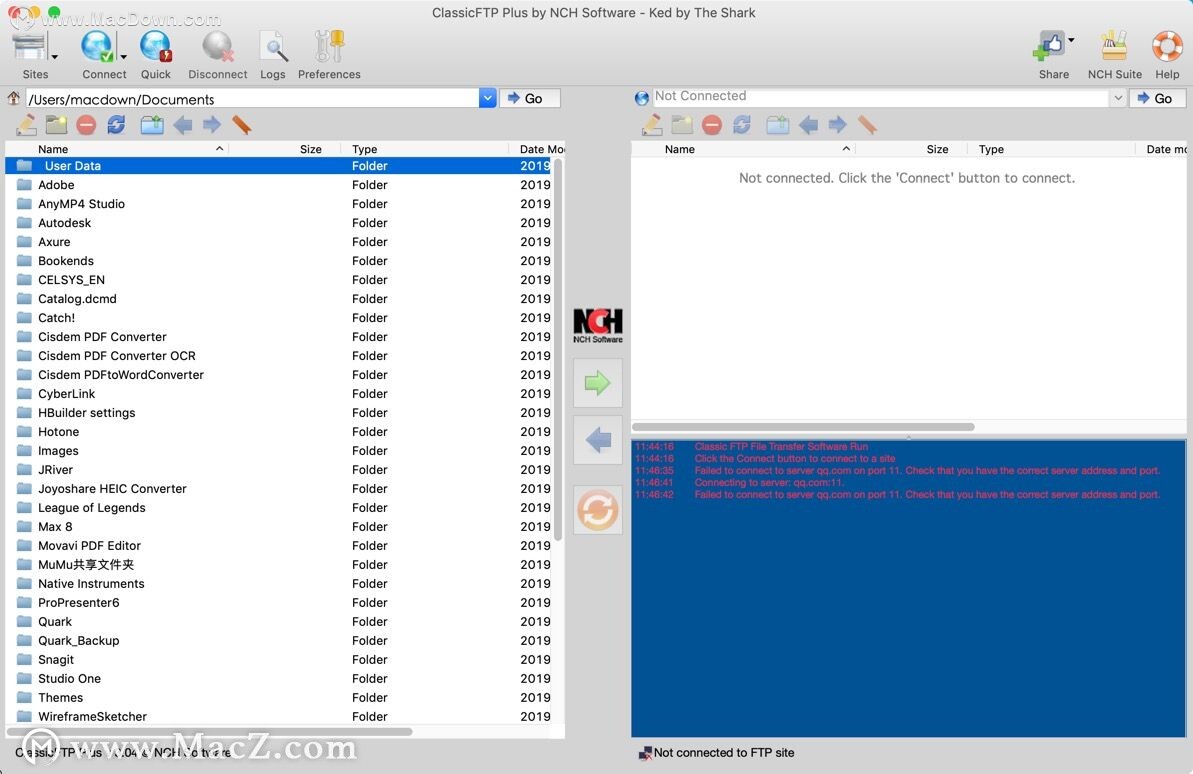Sort local files by Size column
This screenshot has width=1193, height=774.
(x=285, y=149)
